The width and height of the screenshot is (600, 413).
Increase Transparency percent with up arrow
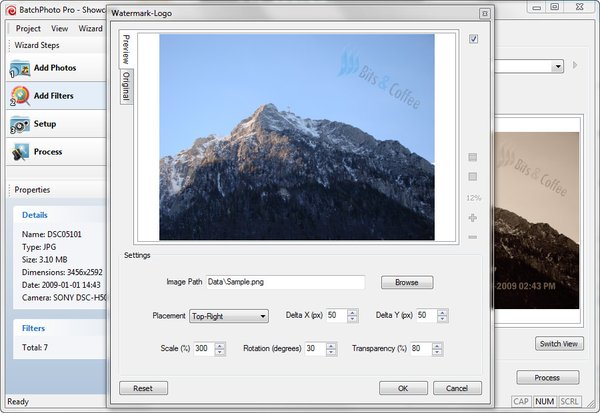pos(437,346)
